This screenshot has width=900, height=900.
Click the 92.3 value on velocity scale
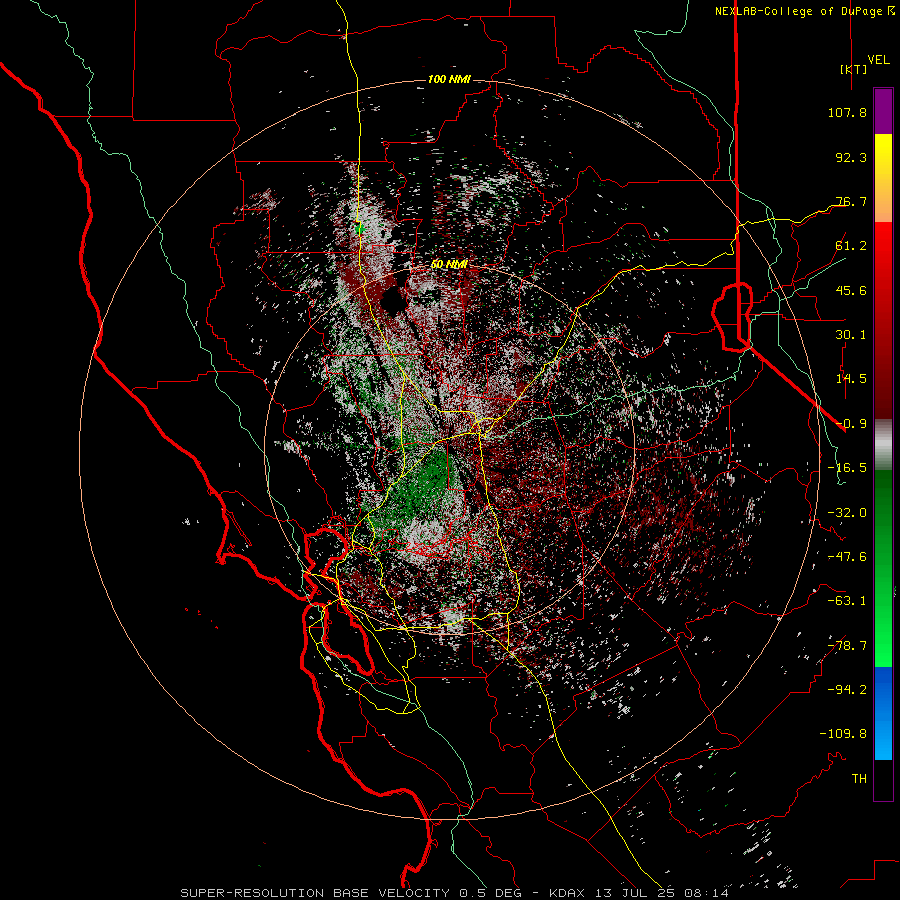(x=851, y=157)
